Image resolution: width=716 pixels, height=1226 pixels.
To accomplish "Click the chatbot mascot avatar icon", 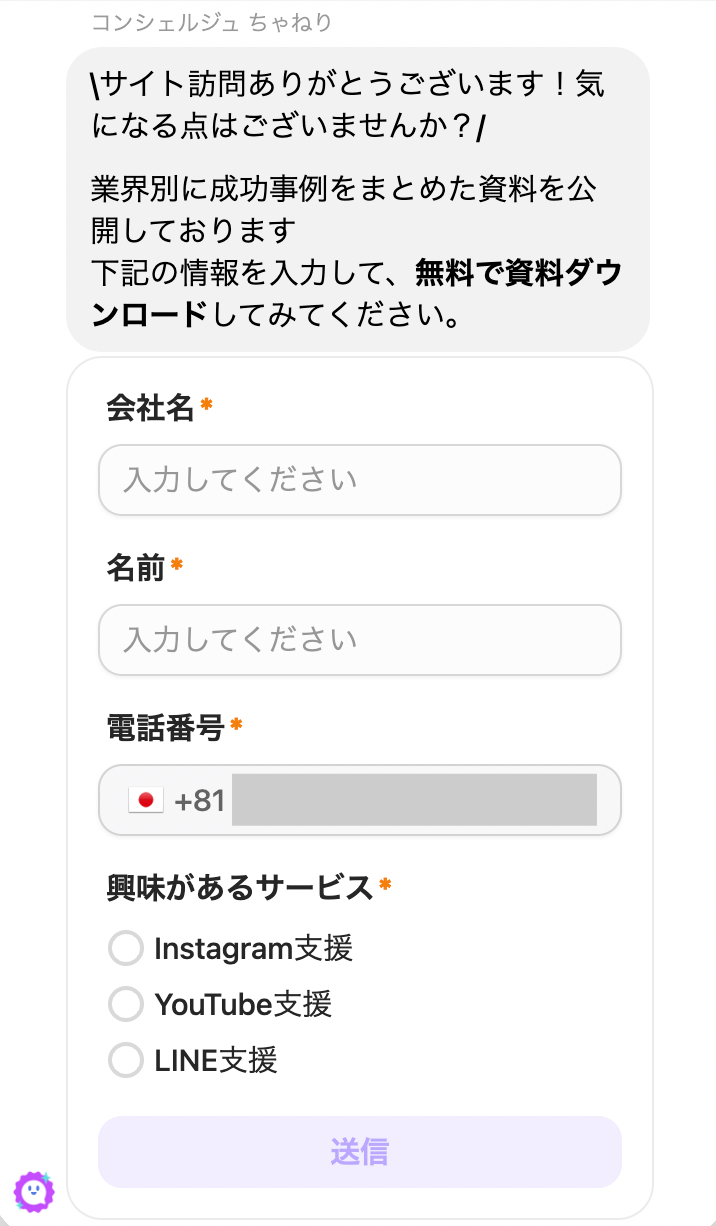I will click(x=34, y=1191).
